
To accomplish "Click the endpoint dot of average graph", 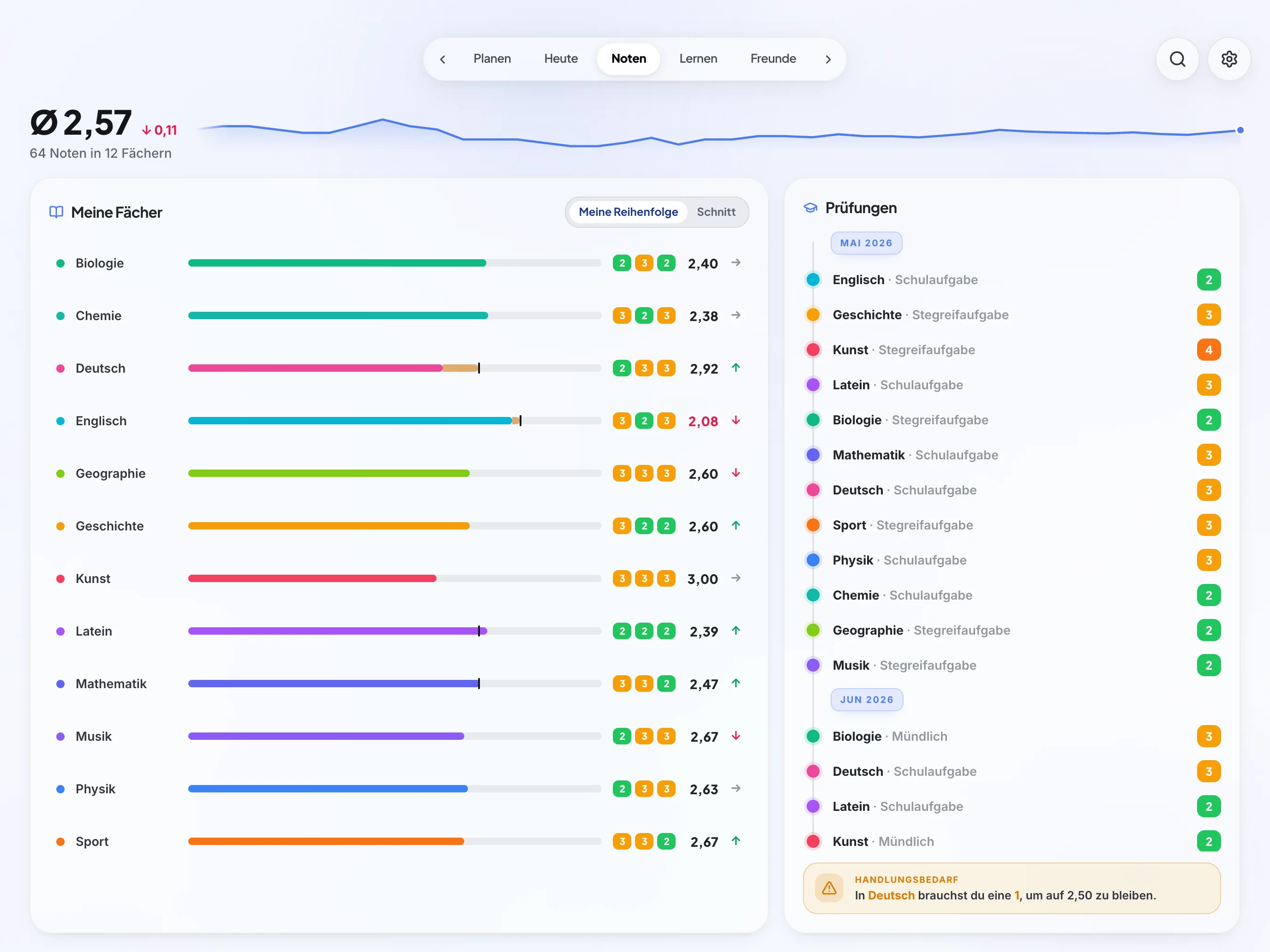I will pyautogui.click(x=1240, y=130).
